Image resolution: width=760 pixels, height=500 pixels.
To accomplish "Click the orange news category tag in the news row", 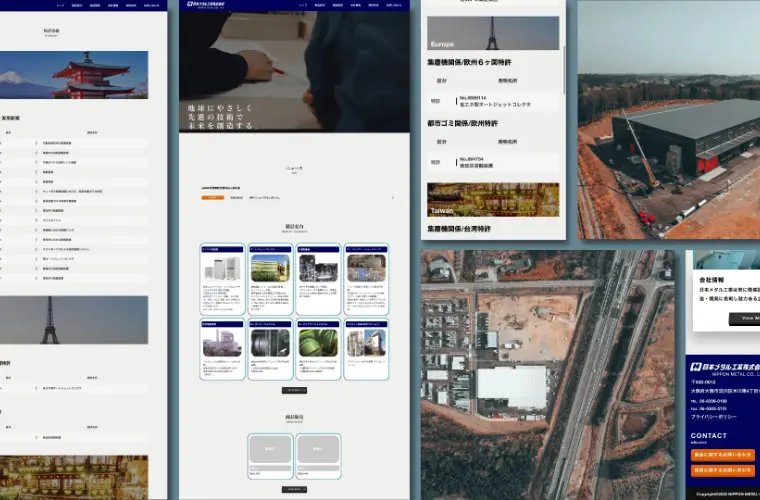I will [213, 198].
